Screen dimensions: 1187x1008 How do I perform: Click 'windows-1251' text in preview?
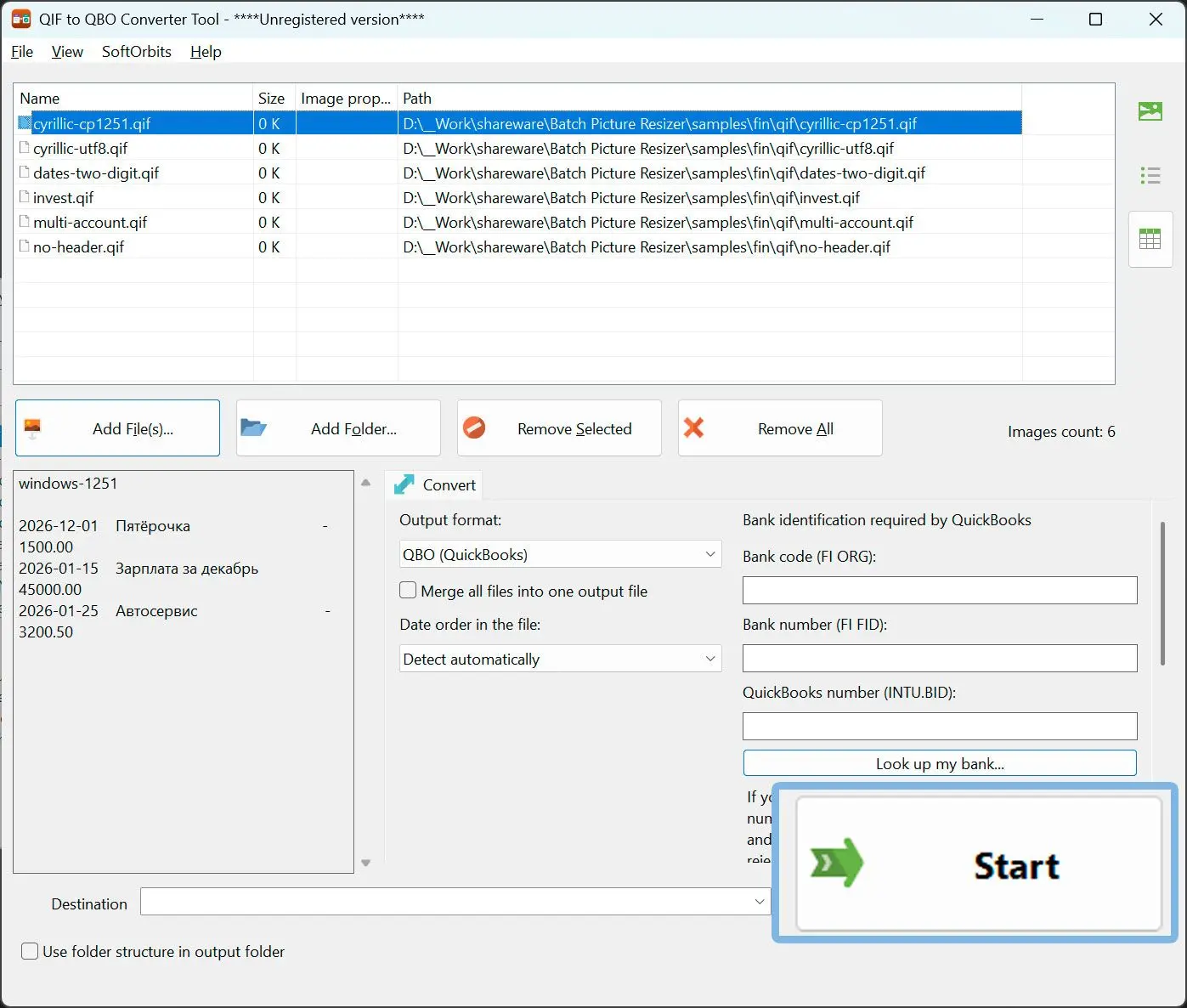click(68, 484)
